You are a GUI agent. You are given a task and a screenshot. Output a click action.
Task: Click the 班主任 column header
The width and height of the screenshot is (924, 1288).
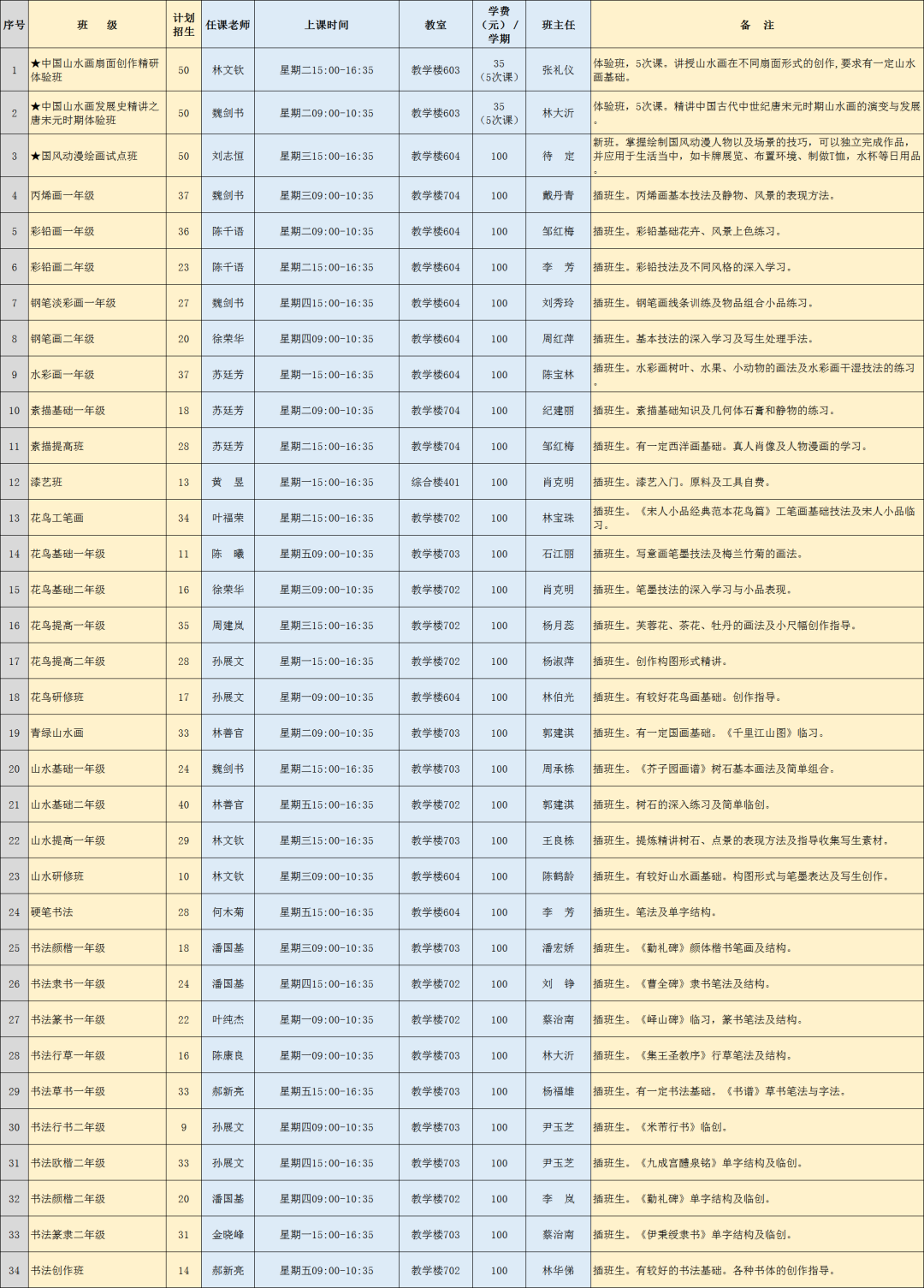click(559, 25)
